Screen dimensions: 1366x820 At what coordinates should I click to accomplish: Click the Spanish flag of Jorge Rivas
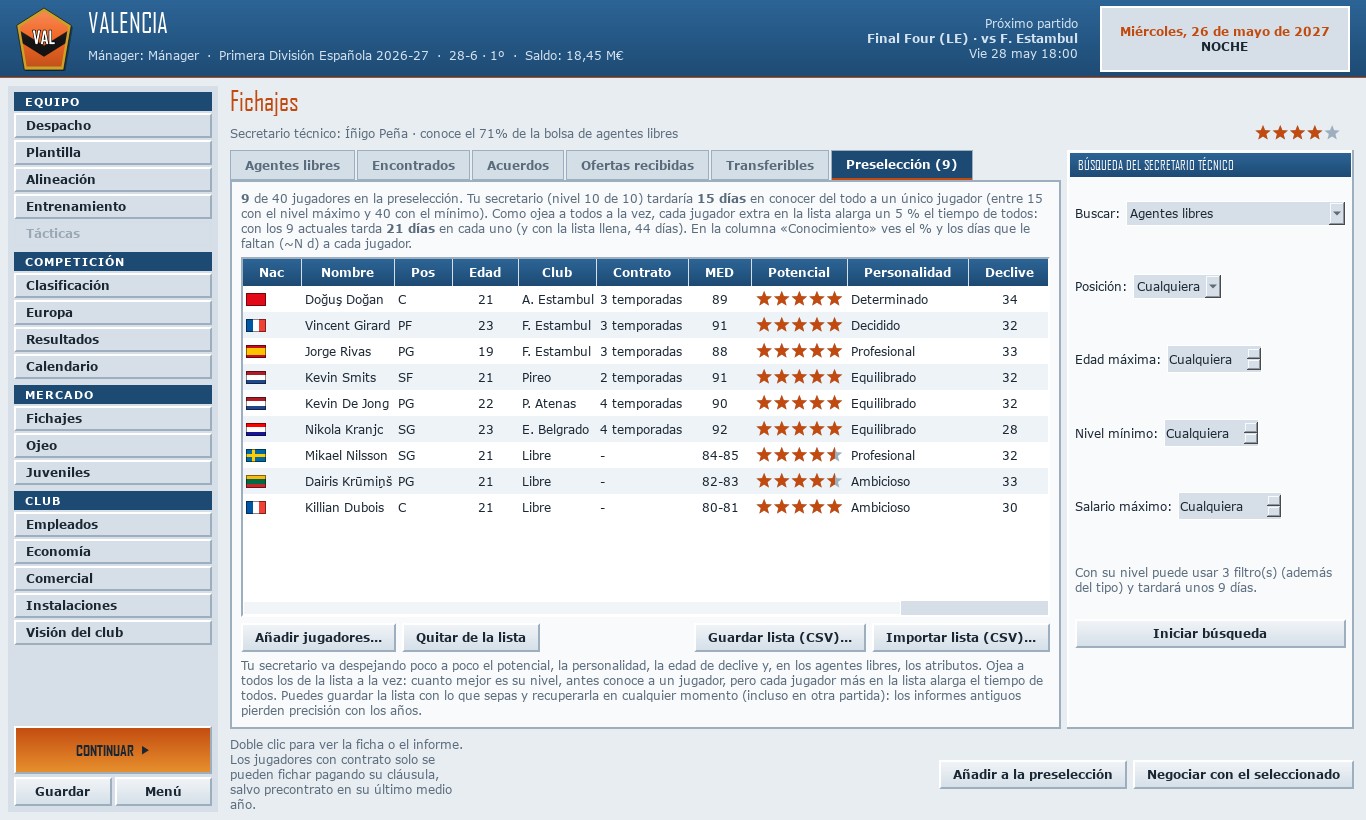tap(256, 351)
